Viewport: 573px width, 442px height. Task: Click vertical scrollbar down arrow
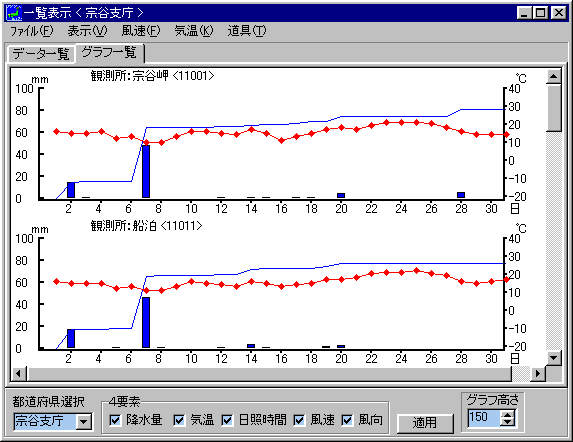[x=554, y=358]
